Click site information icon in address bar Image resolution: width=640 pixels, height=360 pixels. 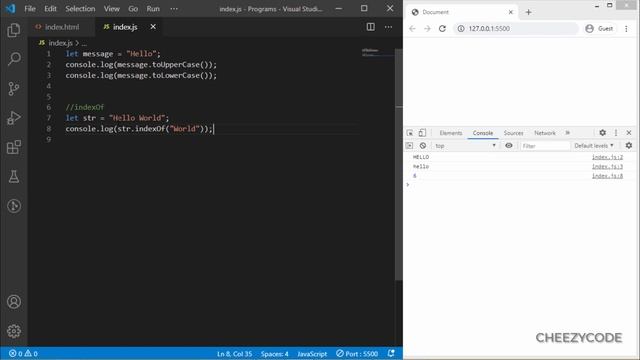[461, 29]
